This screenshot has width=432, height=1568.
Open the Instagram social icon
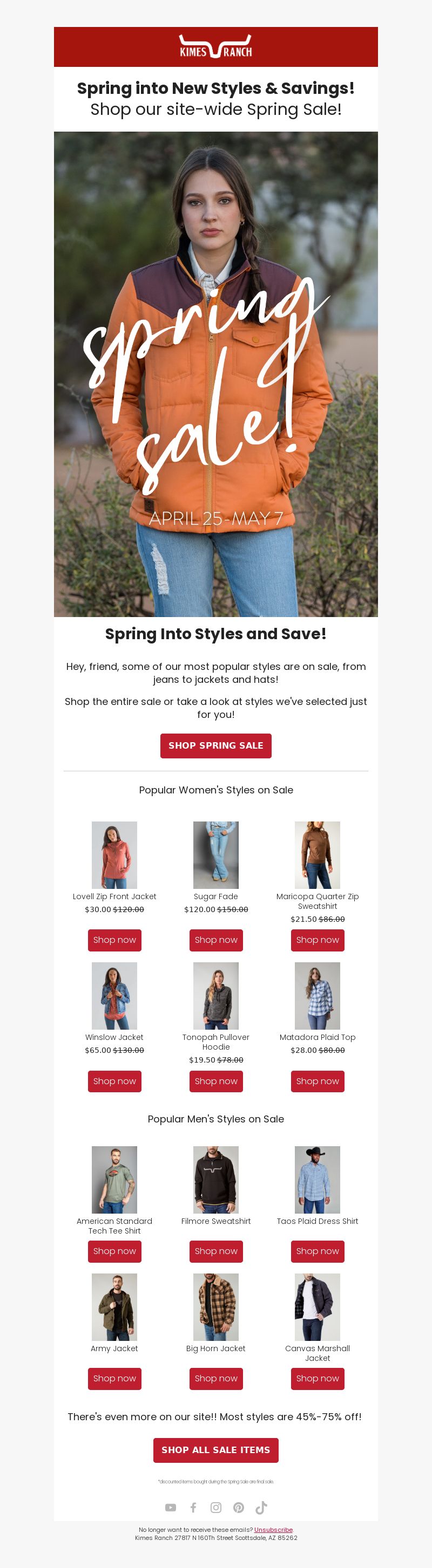click(x=215, y=1507)
